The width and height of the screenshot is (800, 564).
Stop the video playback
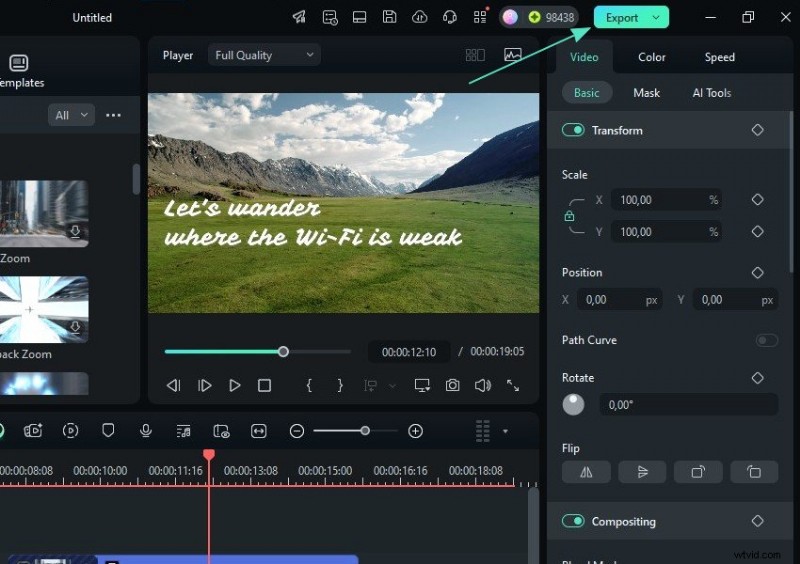[264, 385]
